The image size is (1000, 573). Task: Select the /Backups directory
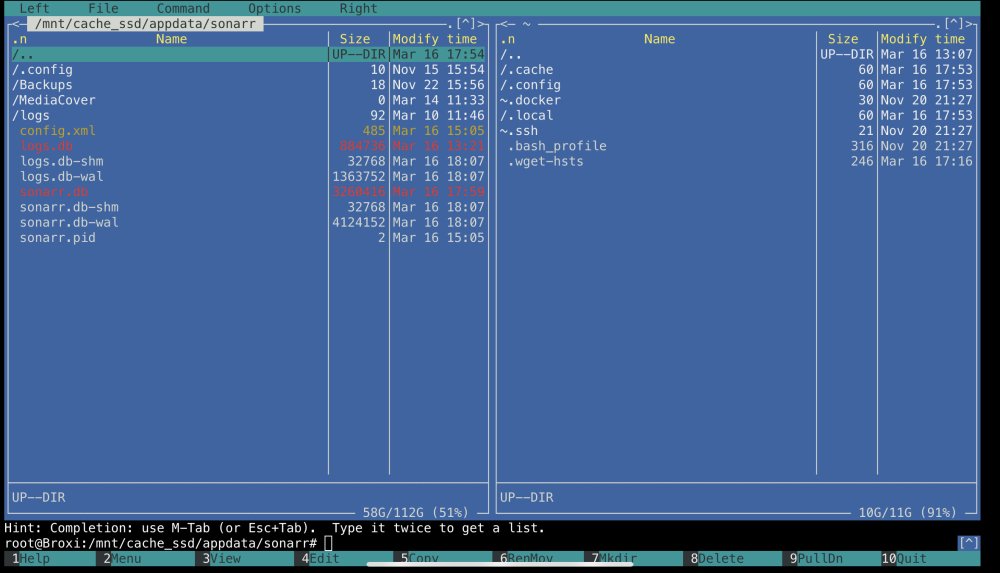(x=248, y=85)
